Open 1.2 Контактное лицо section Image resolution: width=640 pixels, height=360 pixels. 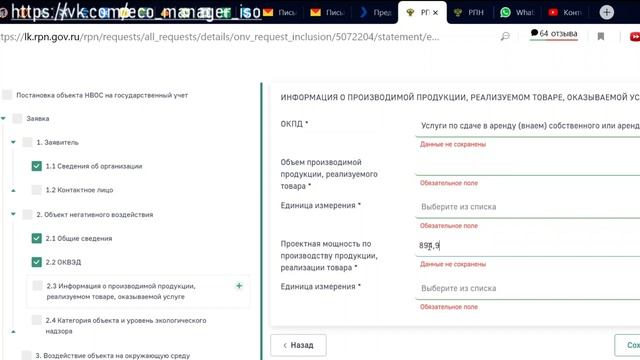pyautogui.click(x=79, y=190)
